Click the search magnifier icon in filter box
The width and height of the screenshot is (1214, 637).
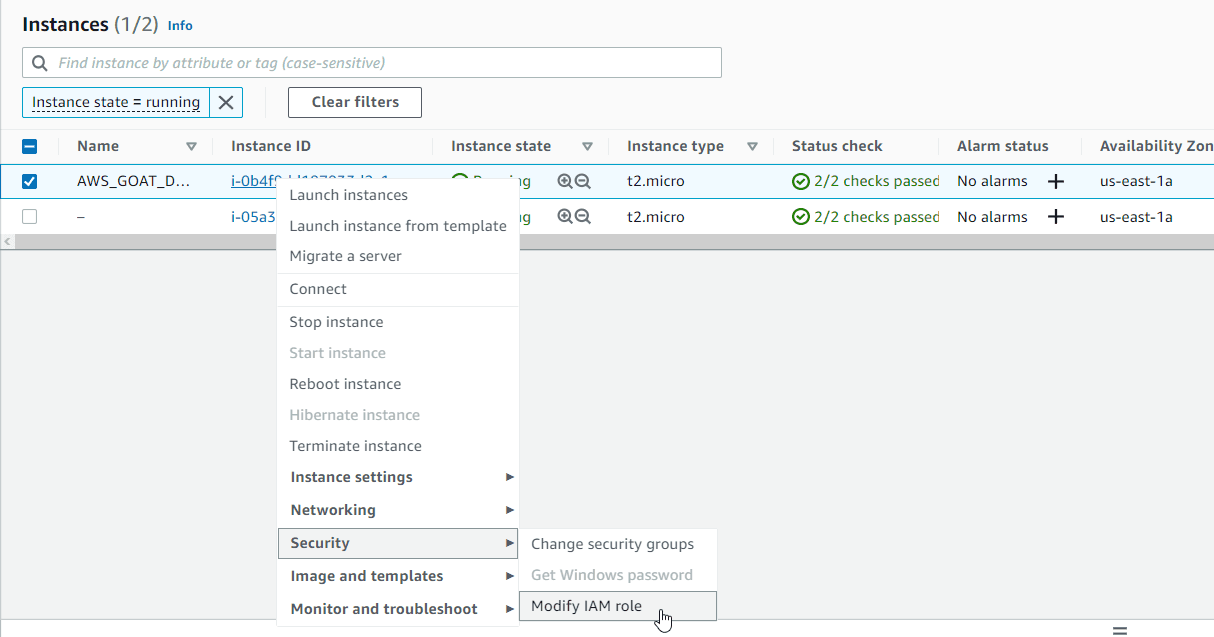coord(40,63)
